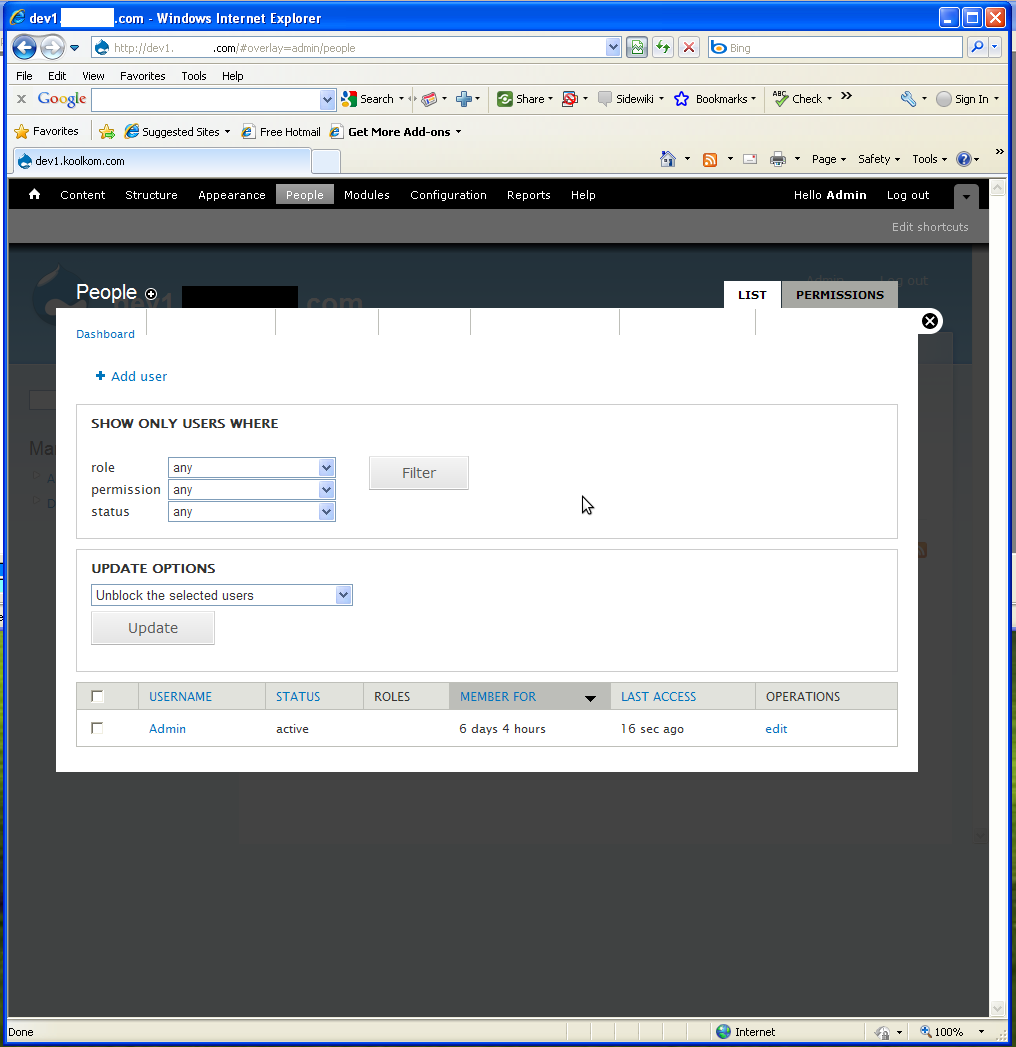The image size is (1016, 1047).
Task: Click the Google toolbar wrench settings icon
Action: (908, 99)
